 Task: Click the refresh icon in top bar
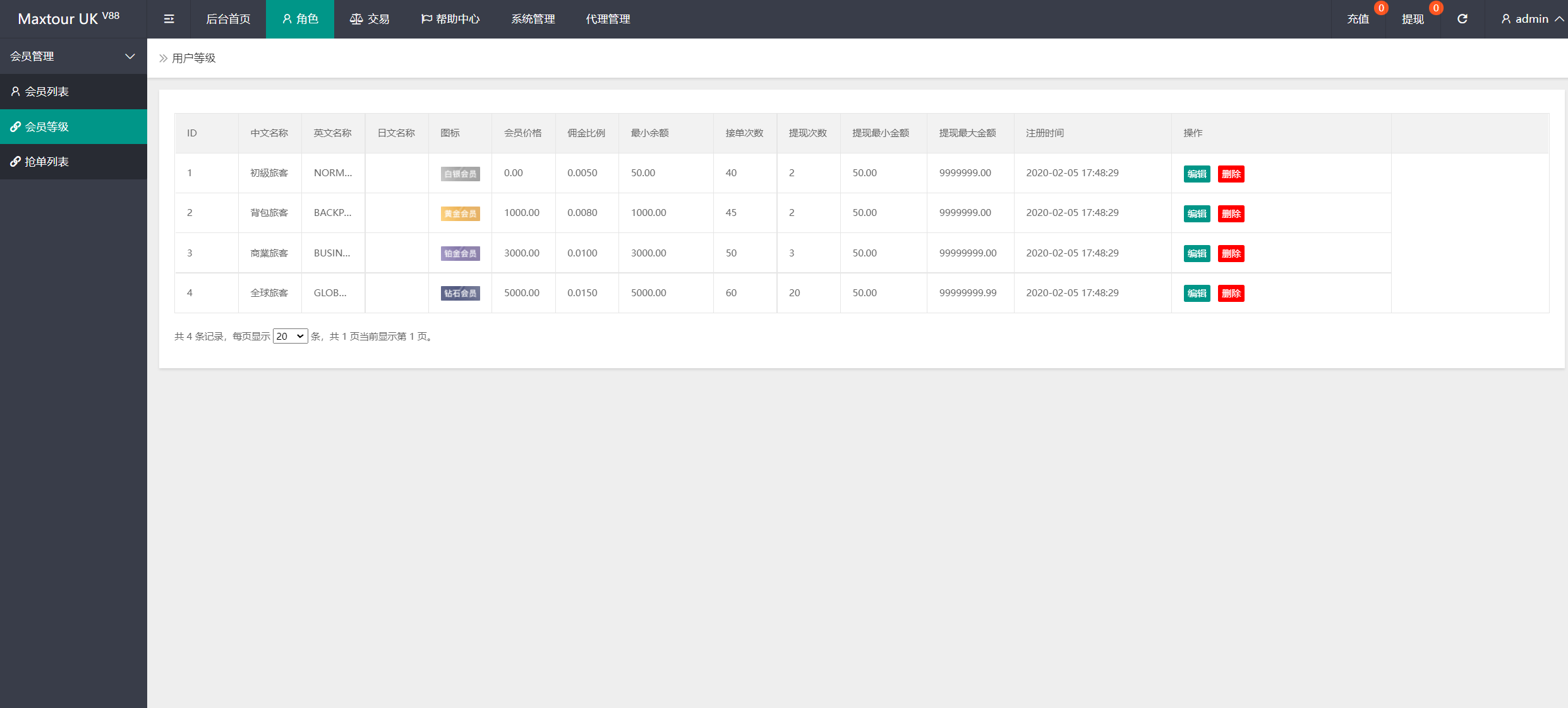click(1462, 19)
